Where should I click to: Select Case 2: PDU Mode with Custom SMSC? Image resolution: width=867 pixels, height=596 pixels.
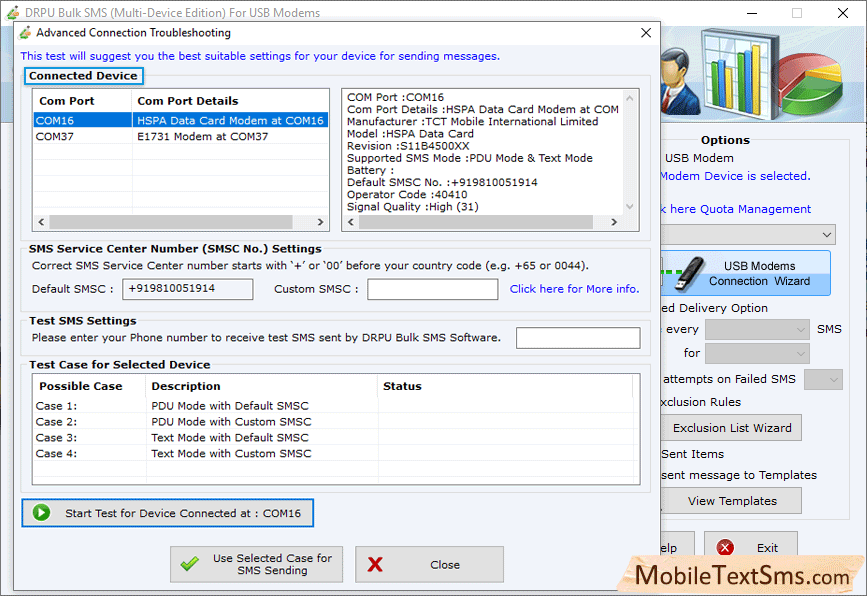tap(336, 422)
